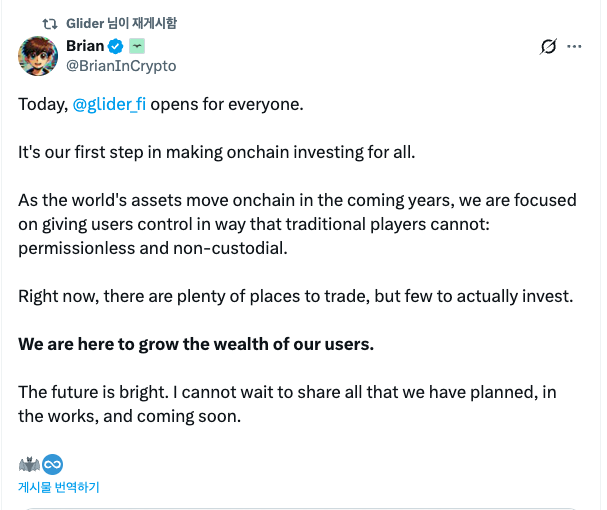Viewport: 607px width, 510px height.
Task: Click the 'Right now, there are plenty' sentence
Action: 296,296
